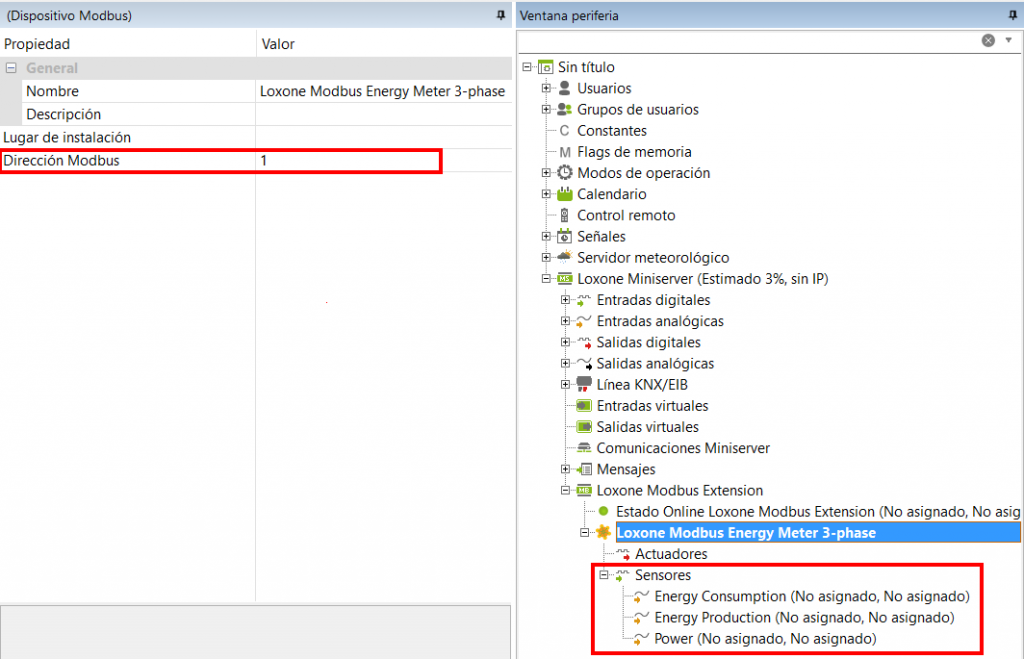Collapse the General property group
1024x659 pixels.
(x=12, y=68)
